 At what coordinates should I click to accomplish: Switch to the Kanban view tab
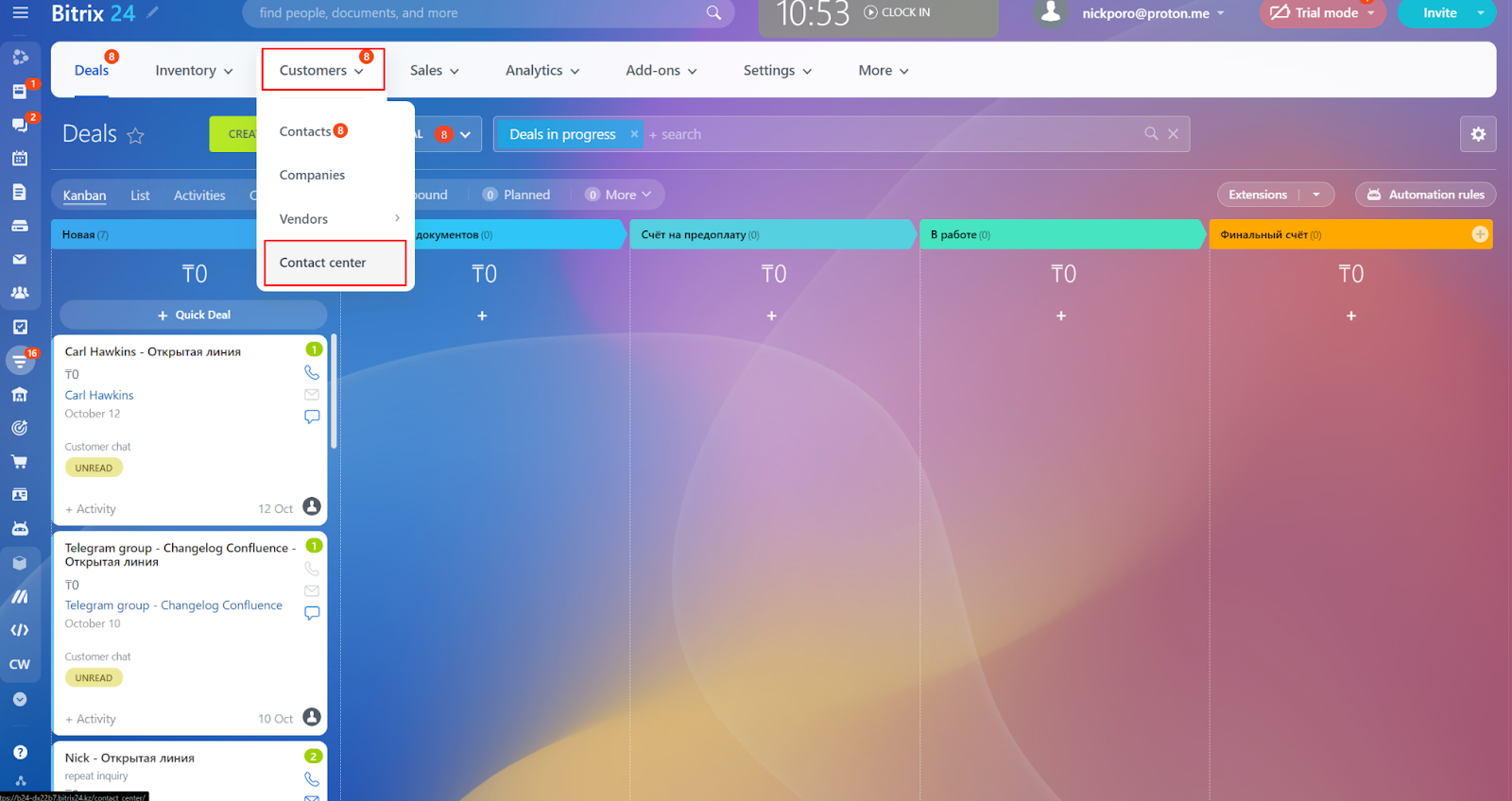click(x=84, y=196)
